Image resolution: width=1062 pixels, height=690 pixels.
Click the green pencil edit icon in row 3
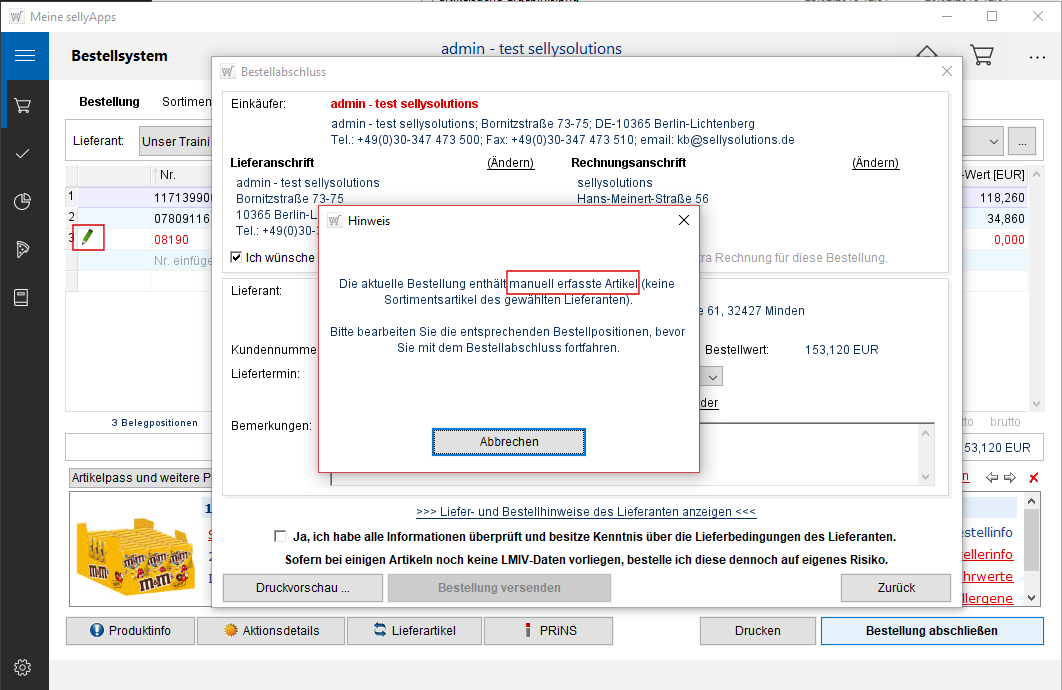[x=88, y=238]
